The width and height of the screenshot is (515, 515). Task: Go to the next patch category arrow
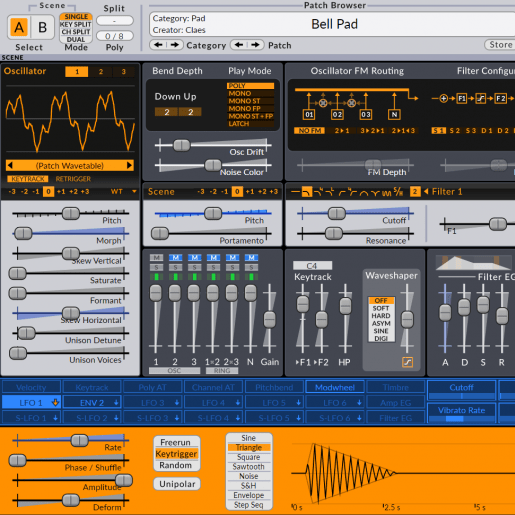[175, 45]
